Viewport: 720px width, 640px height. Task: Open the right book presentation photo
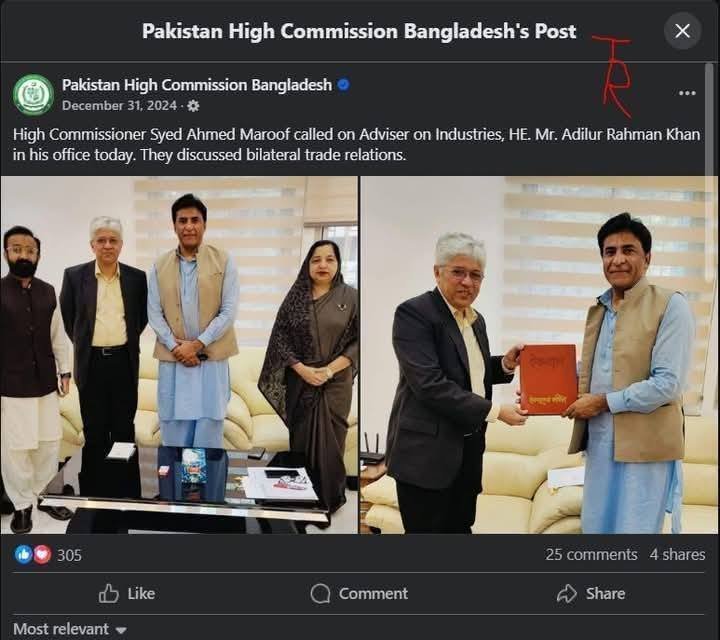(539, 355)
